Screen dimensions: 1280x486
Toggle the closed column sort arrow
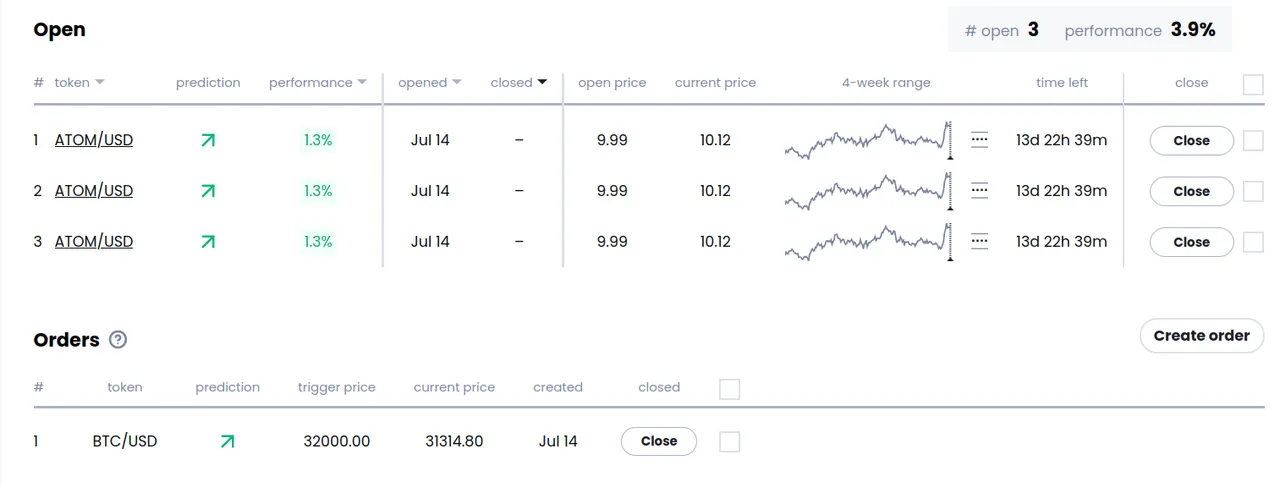coord(543,83)
